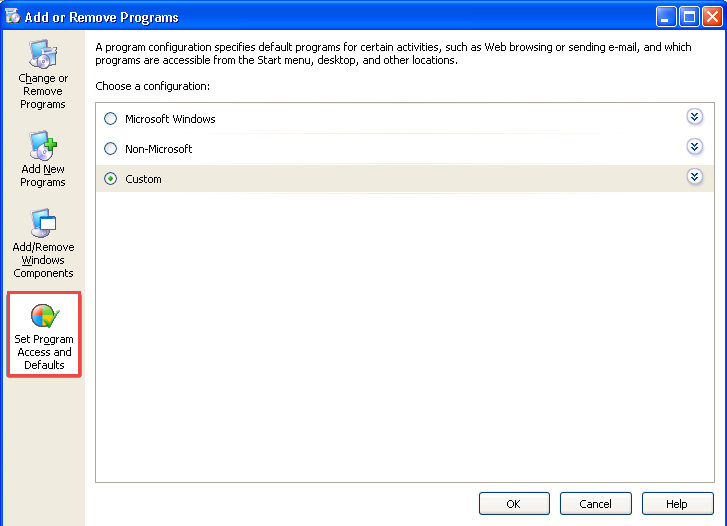This screenshot has width=727, height=526.
Task: Click the 'Non-Microsoft' label text
Action: pos(158,149)
